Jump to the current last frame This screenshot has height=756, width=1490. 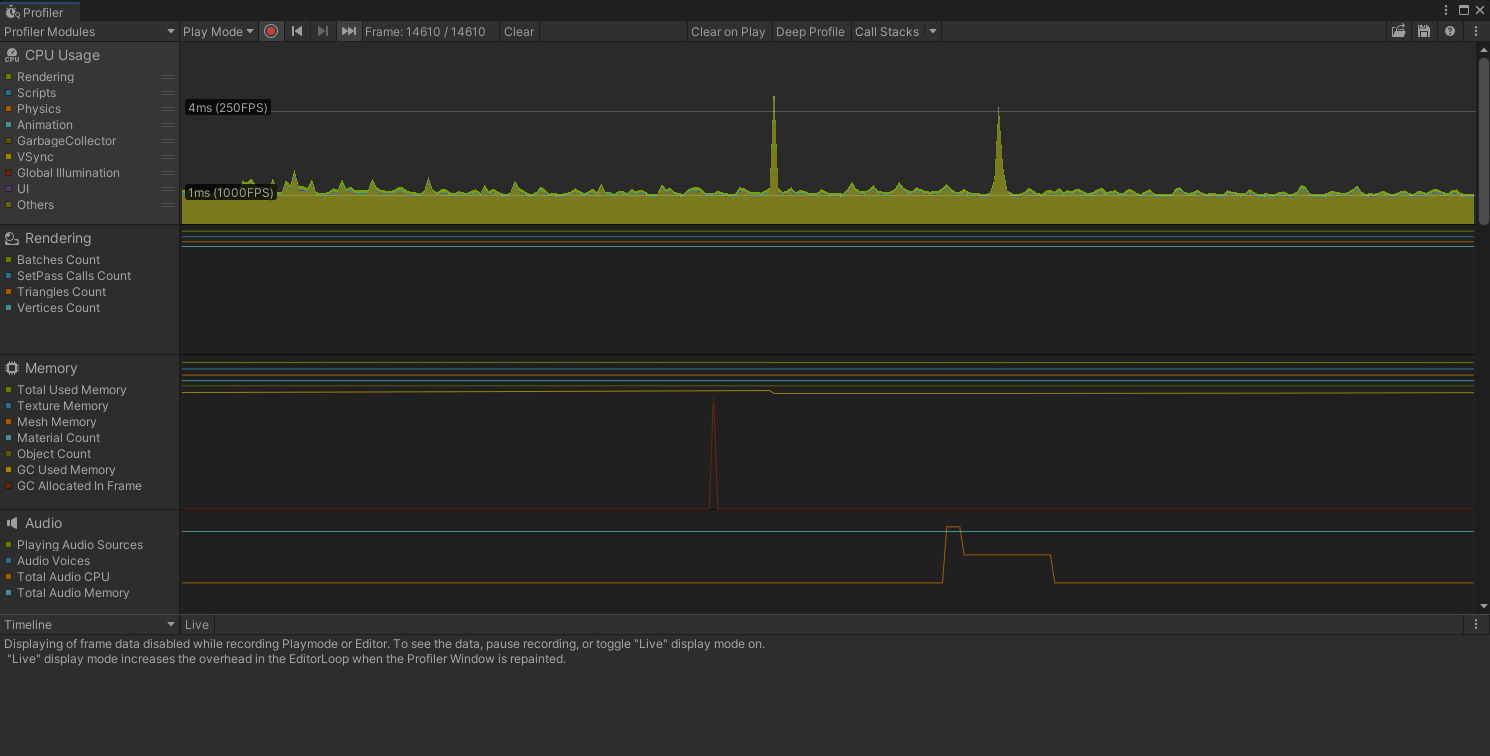pos(348,31)
